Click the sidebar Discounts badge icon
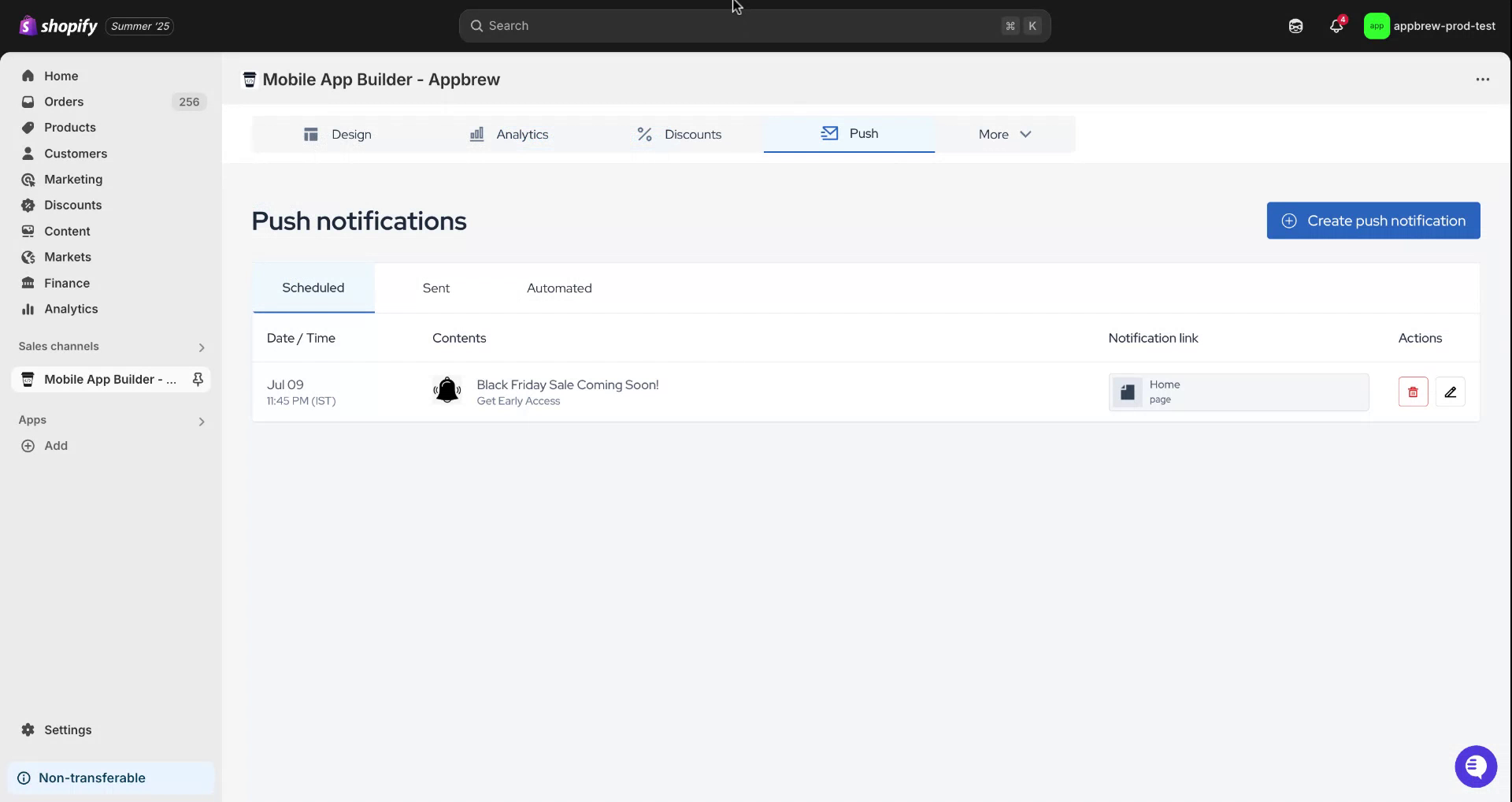This screenshot has width=1512, height=802. point(28,205)
